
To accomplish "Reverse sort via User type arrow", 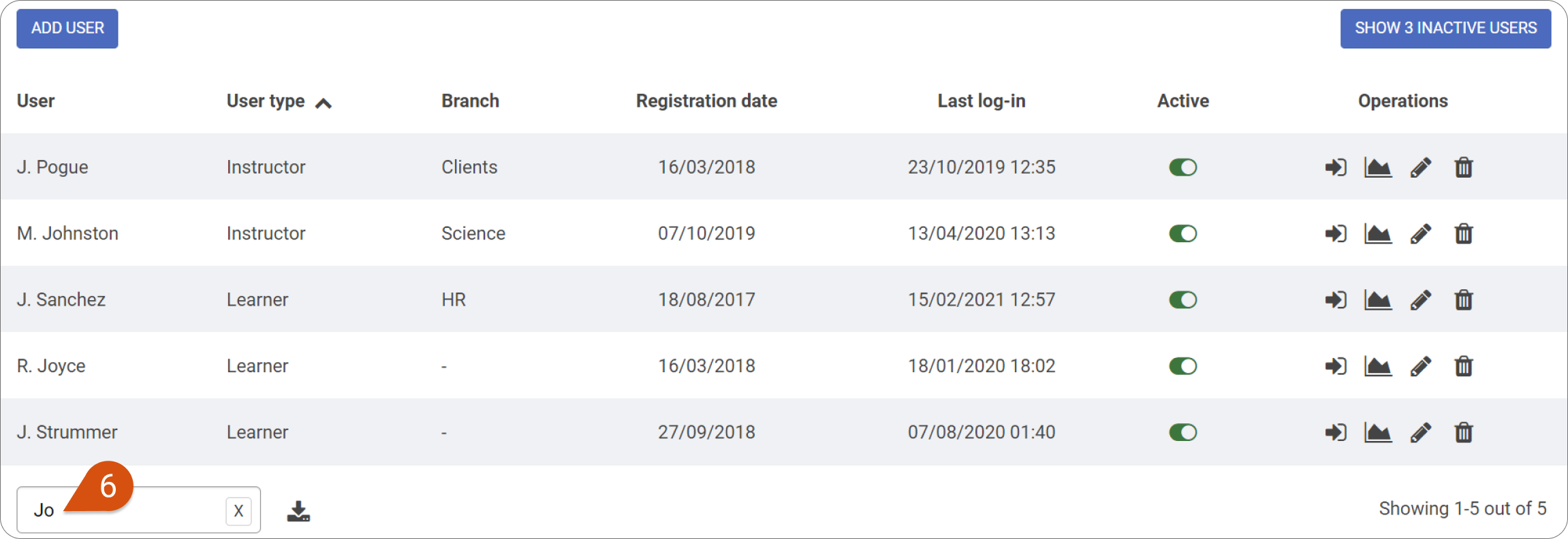I will coord(324,103).
